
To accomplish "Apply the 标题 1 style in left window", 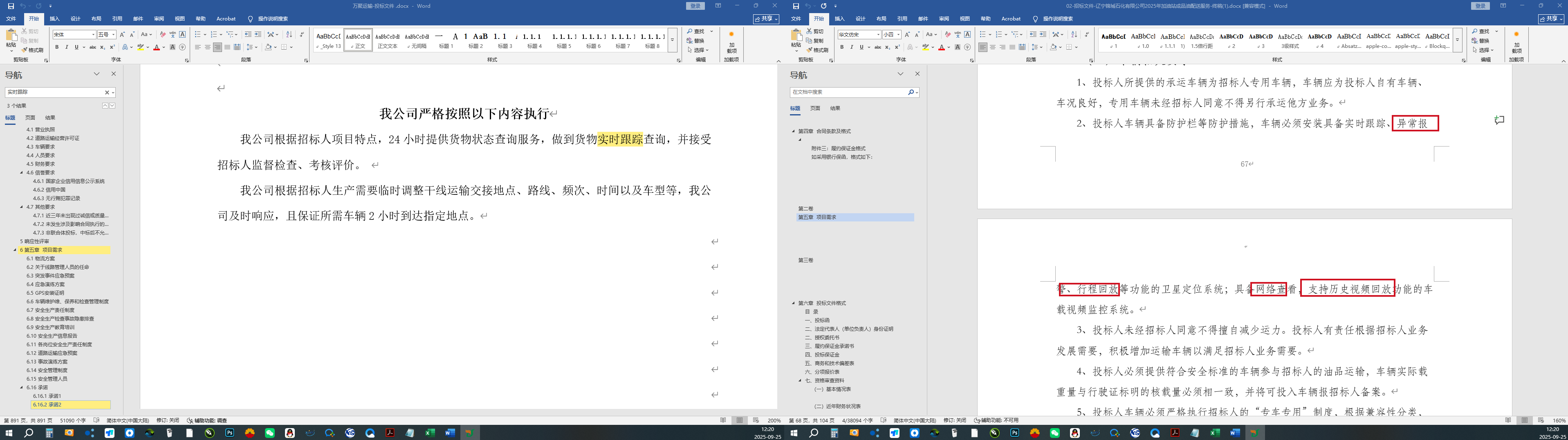I will [x=446, y=40].
